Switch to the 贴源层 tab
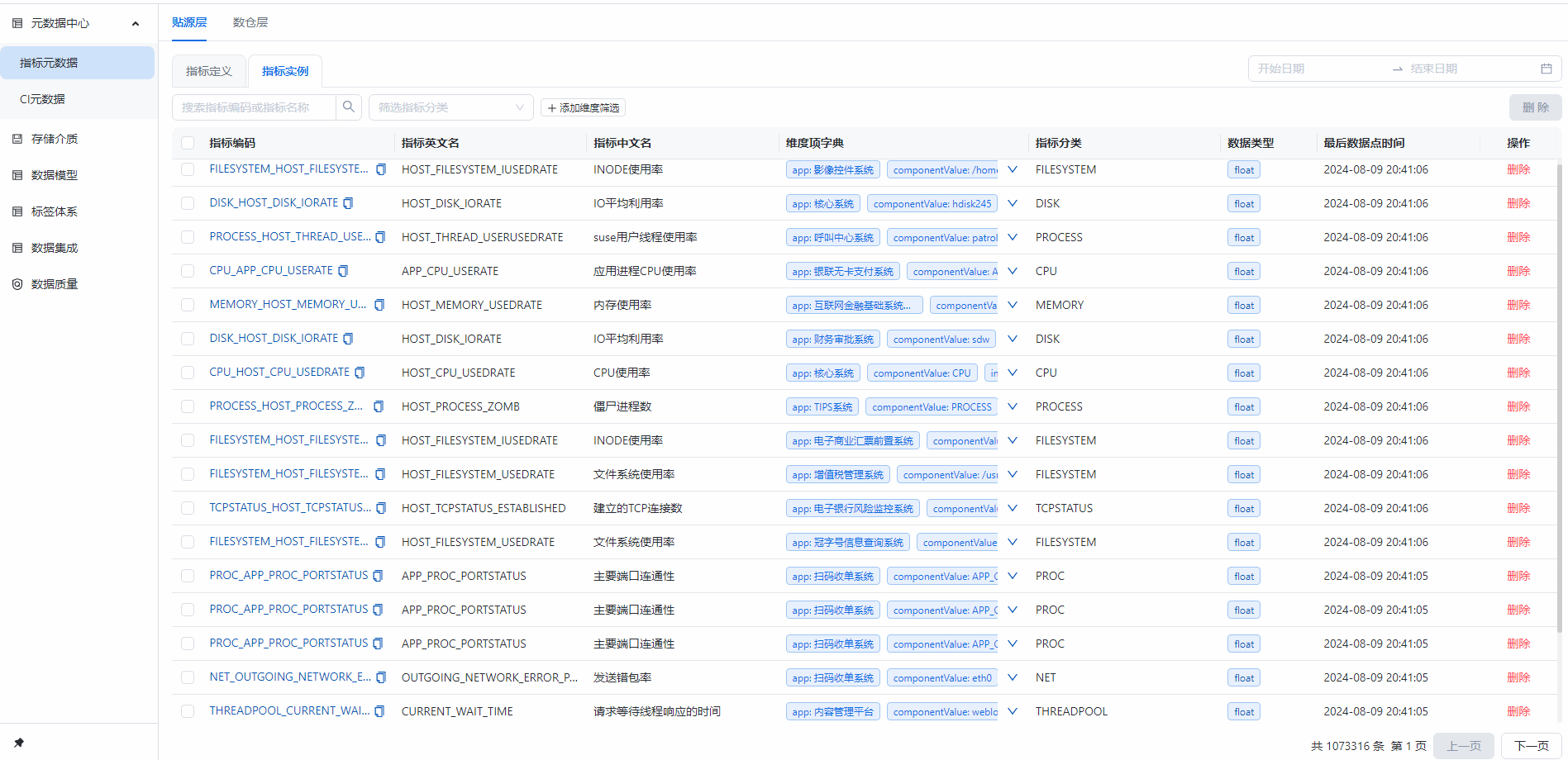Image resolution: width=1568 pixels, height=760 pixels. pos(189,22)
